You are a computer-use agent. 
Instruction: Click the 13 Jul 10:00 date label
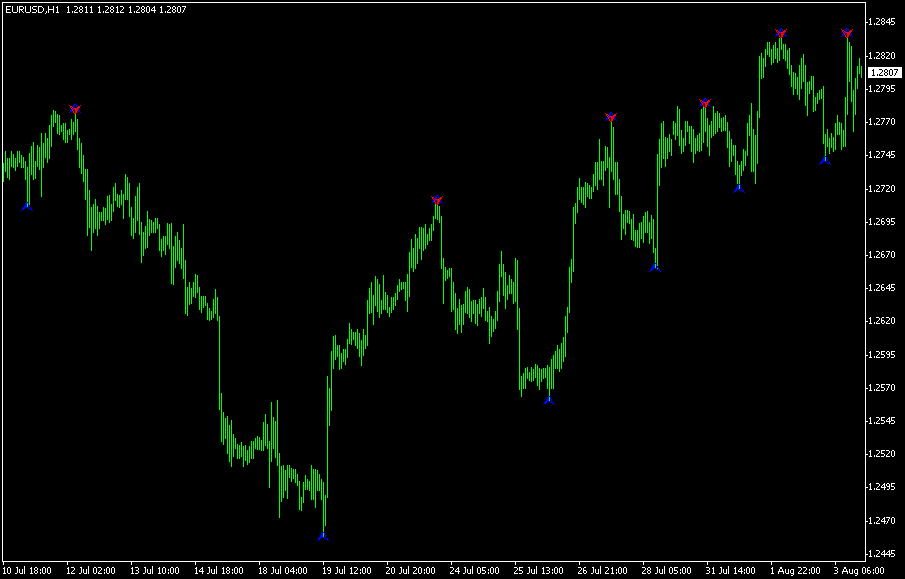[155, 571]
